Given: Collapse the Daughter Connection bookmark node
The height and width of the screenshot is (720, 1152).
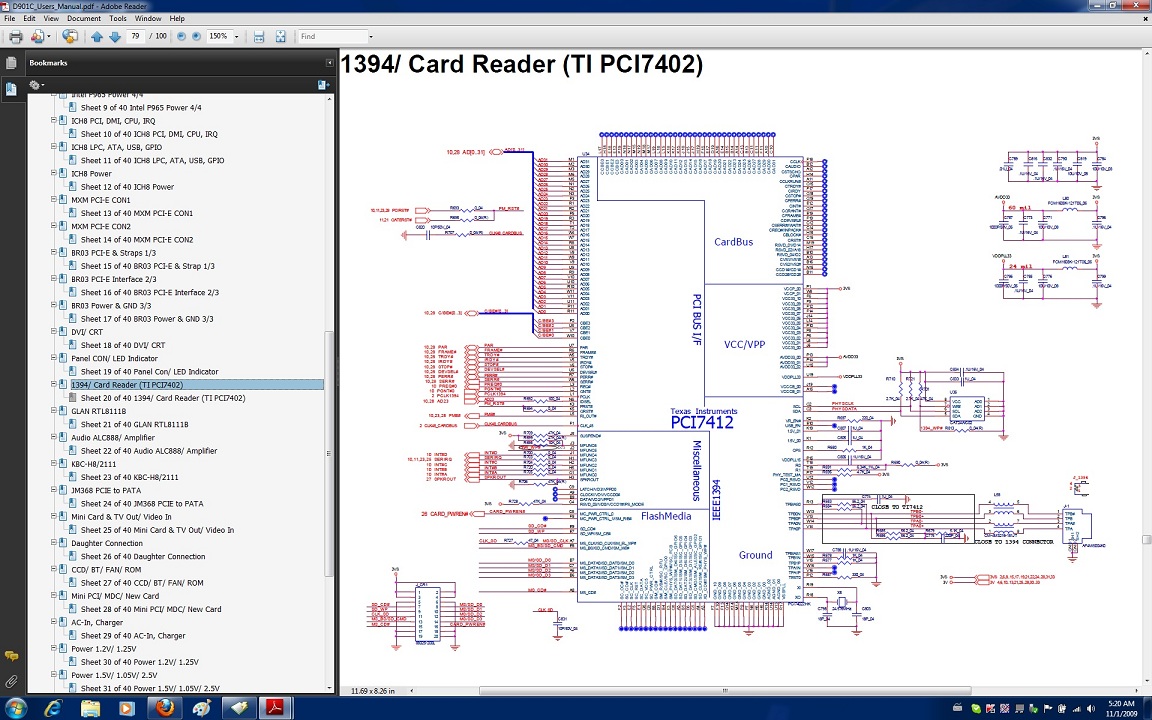Looking at the screenshot, I should click(x=54, y=543).
